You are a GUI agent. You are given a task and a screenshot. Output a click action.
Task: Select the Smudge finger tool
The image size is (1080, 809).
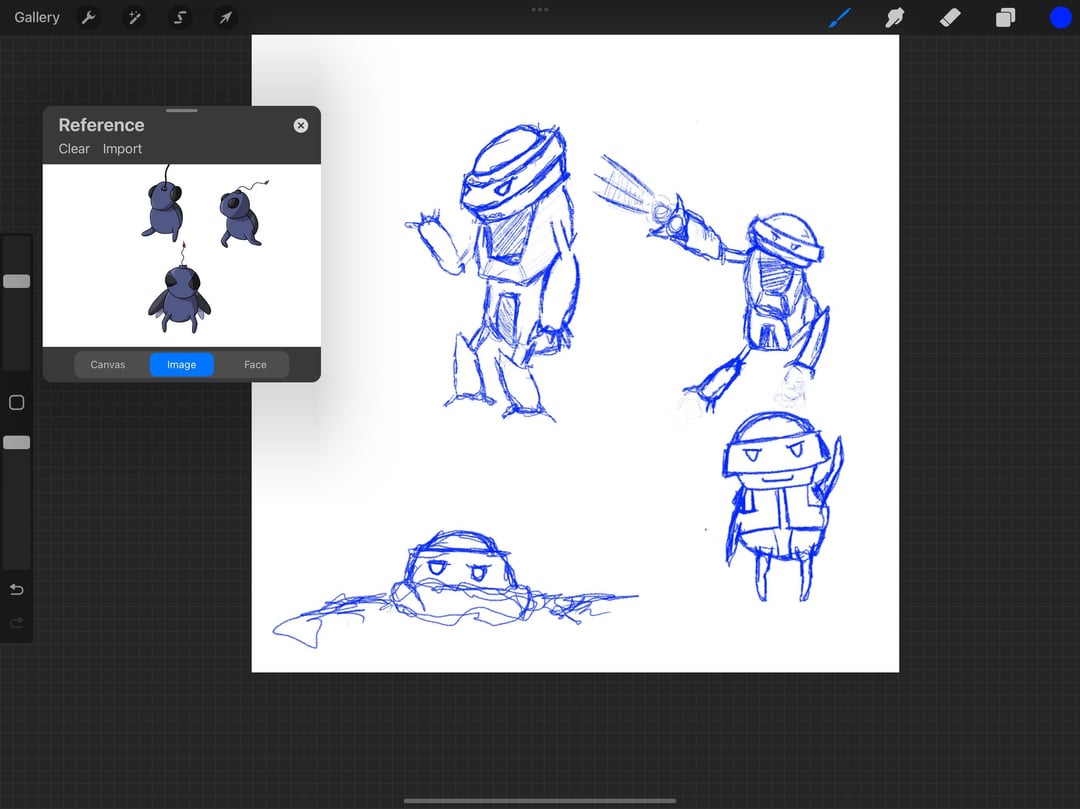pyautogui.click(x=895, y=17)
